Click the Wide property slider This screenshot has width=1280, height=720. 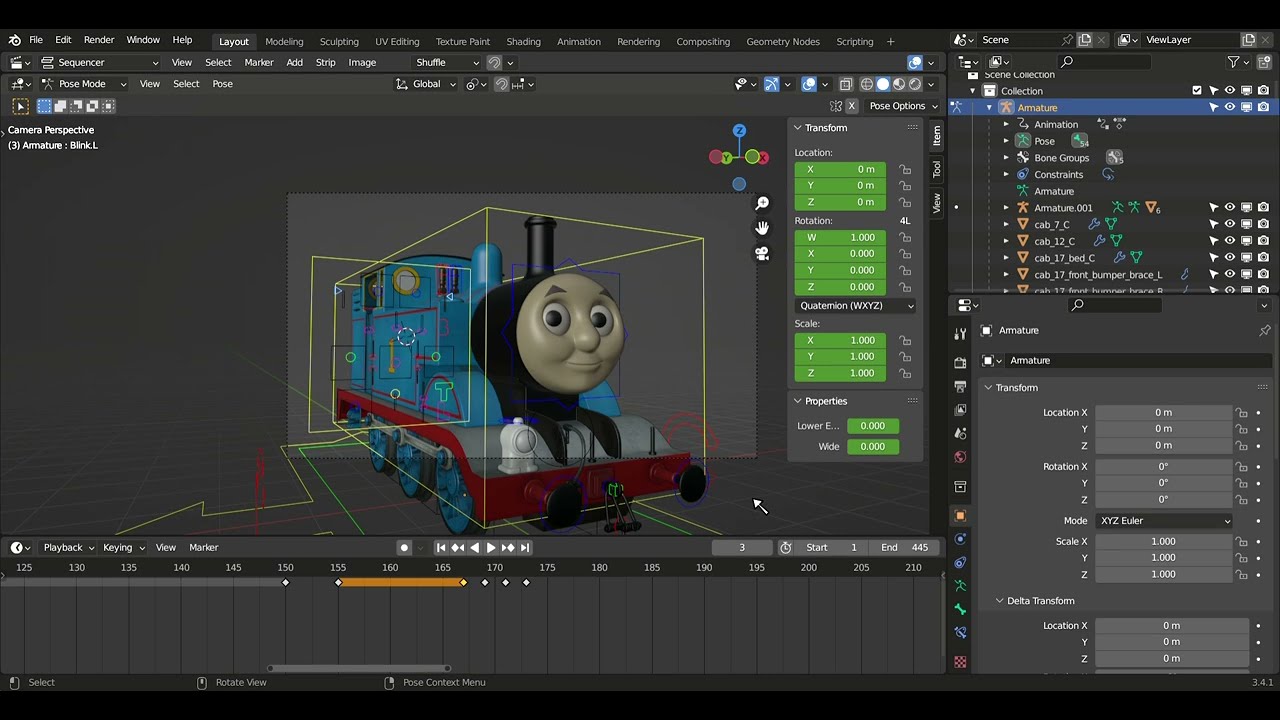tap(872, 446)
